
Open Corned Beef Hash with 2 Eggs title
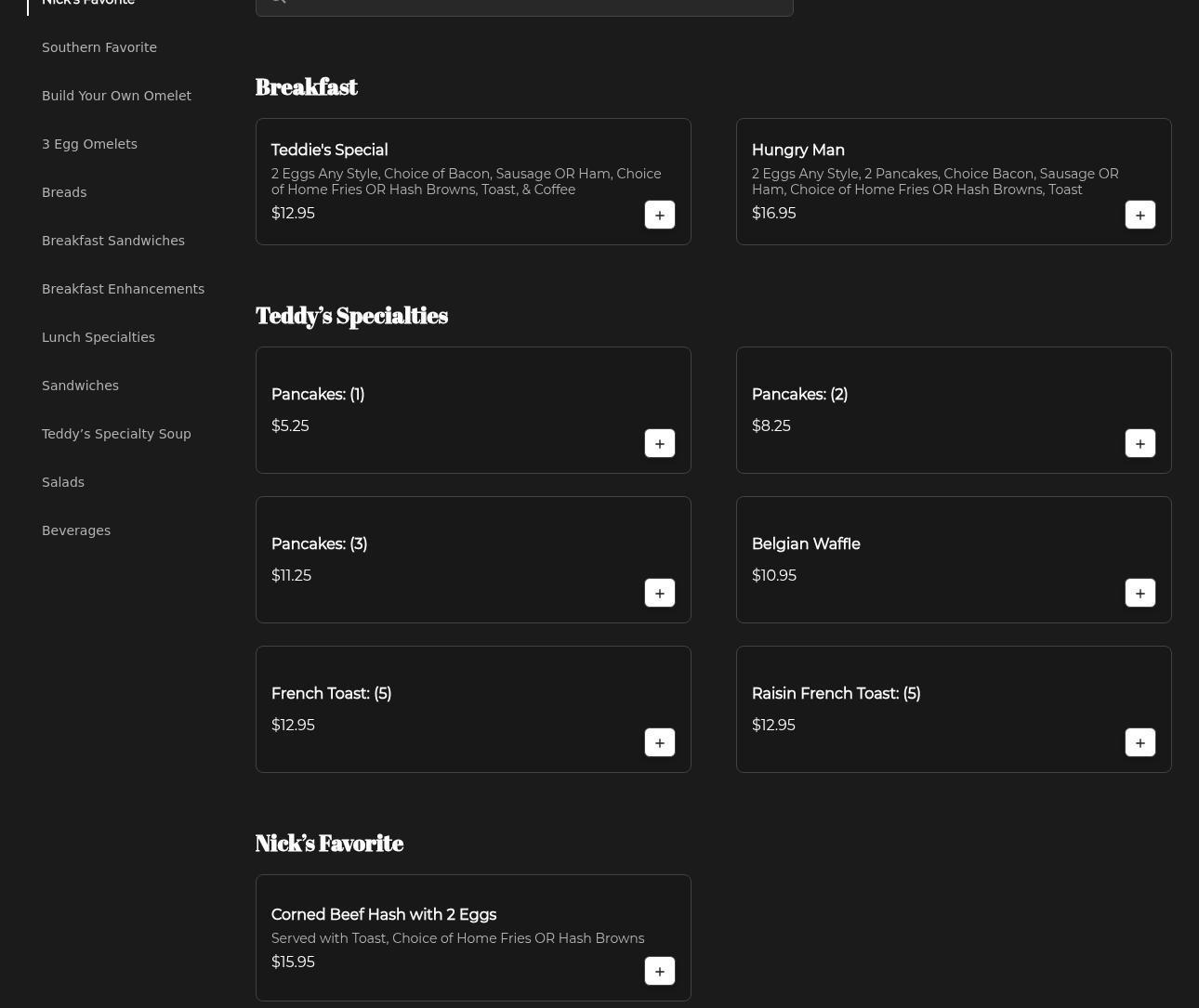384,914
